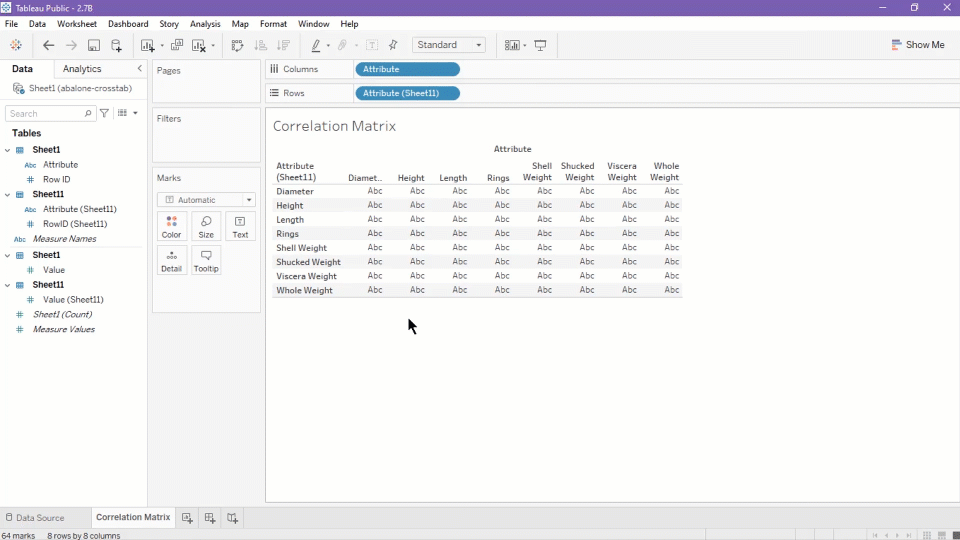
Task: Click the New worksheet tab icon
Action: (x=187, y=518)
